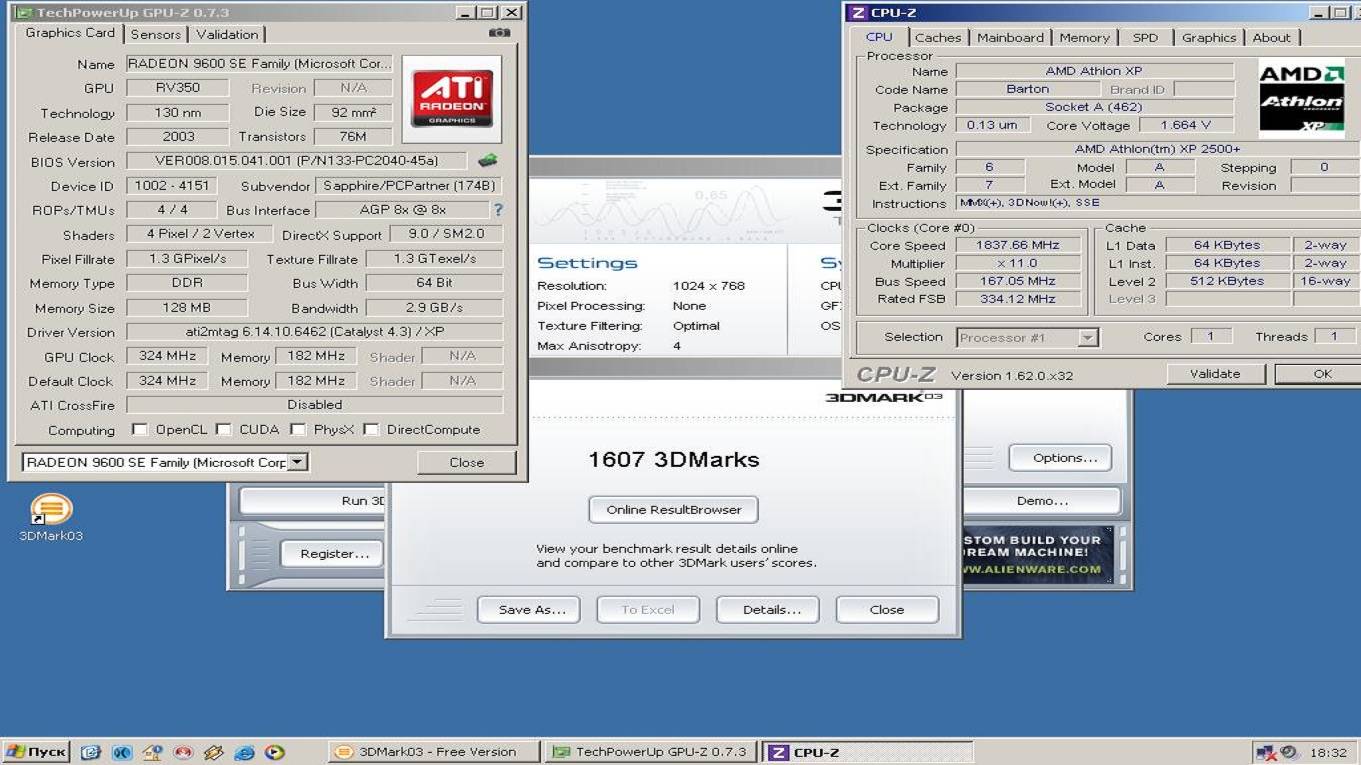Viewport: 1361px width, 765px height.
Task: Open the Mainboard tab in CPU-Z
Action: tap(1010, 38)
